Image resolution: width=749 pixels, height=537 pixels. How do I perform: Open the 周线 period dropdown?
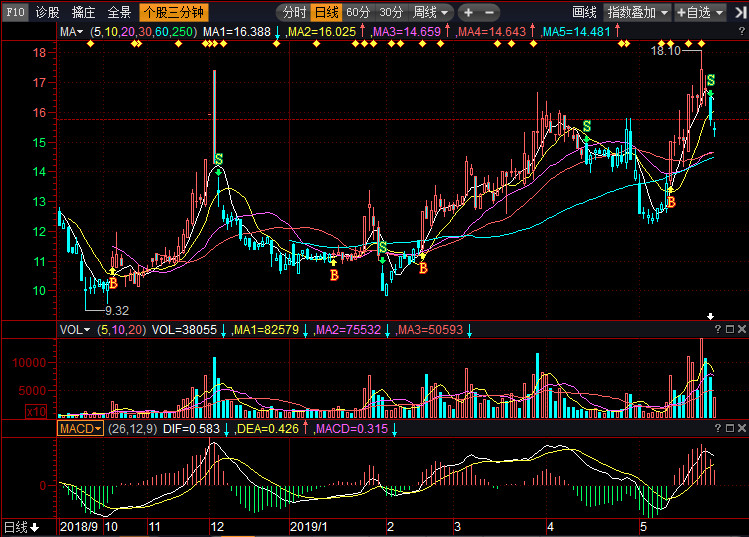431,13
